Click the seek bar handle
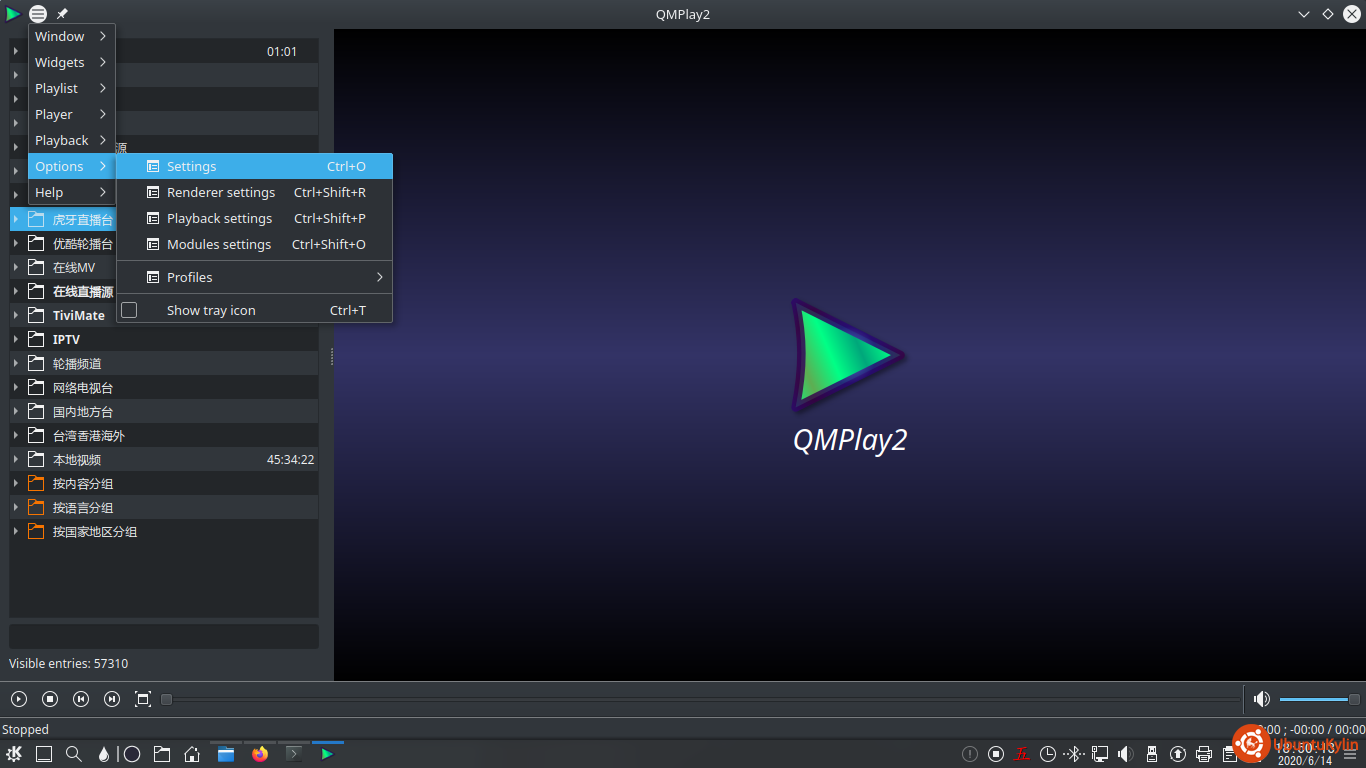The width and height of the screenshot is (1366, 768). coord(166,699)
